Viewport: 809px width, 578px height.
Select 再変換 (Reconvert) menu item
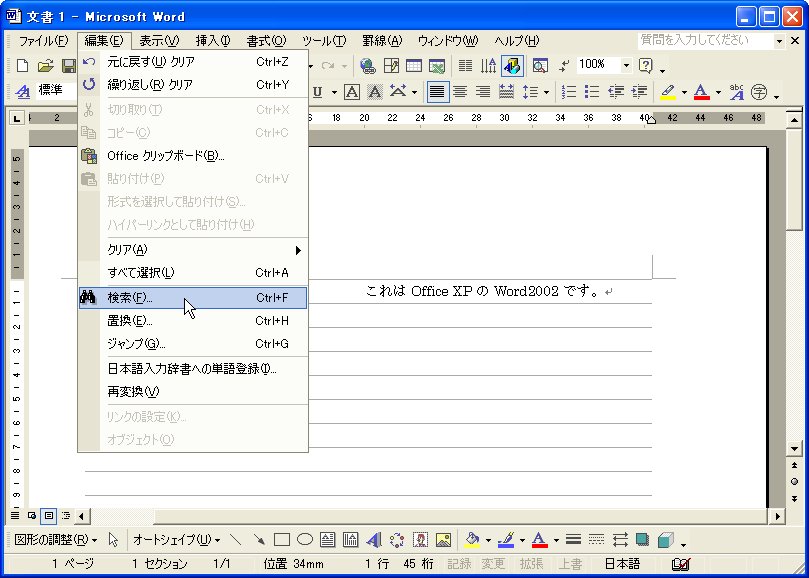point(193,392)
